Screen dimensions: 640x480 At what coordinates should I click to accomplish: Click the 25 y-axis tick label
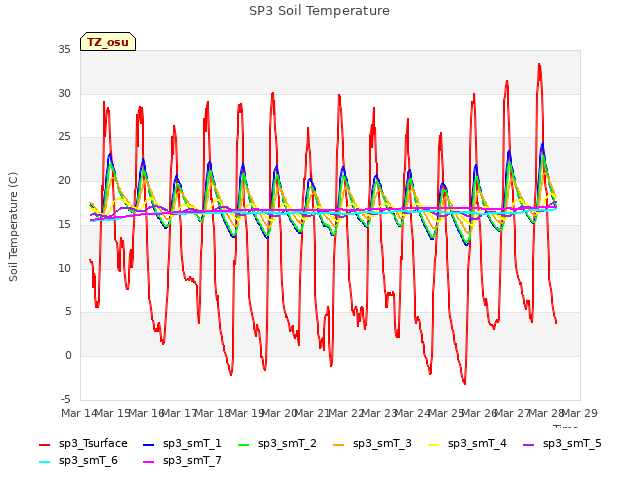[x=64, y=137]
